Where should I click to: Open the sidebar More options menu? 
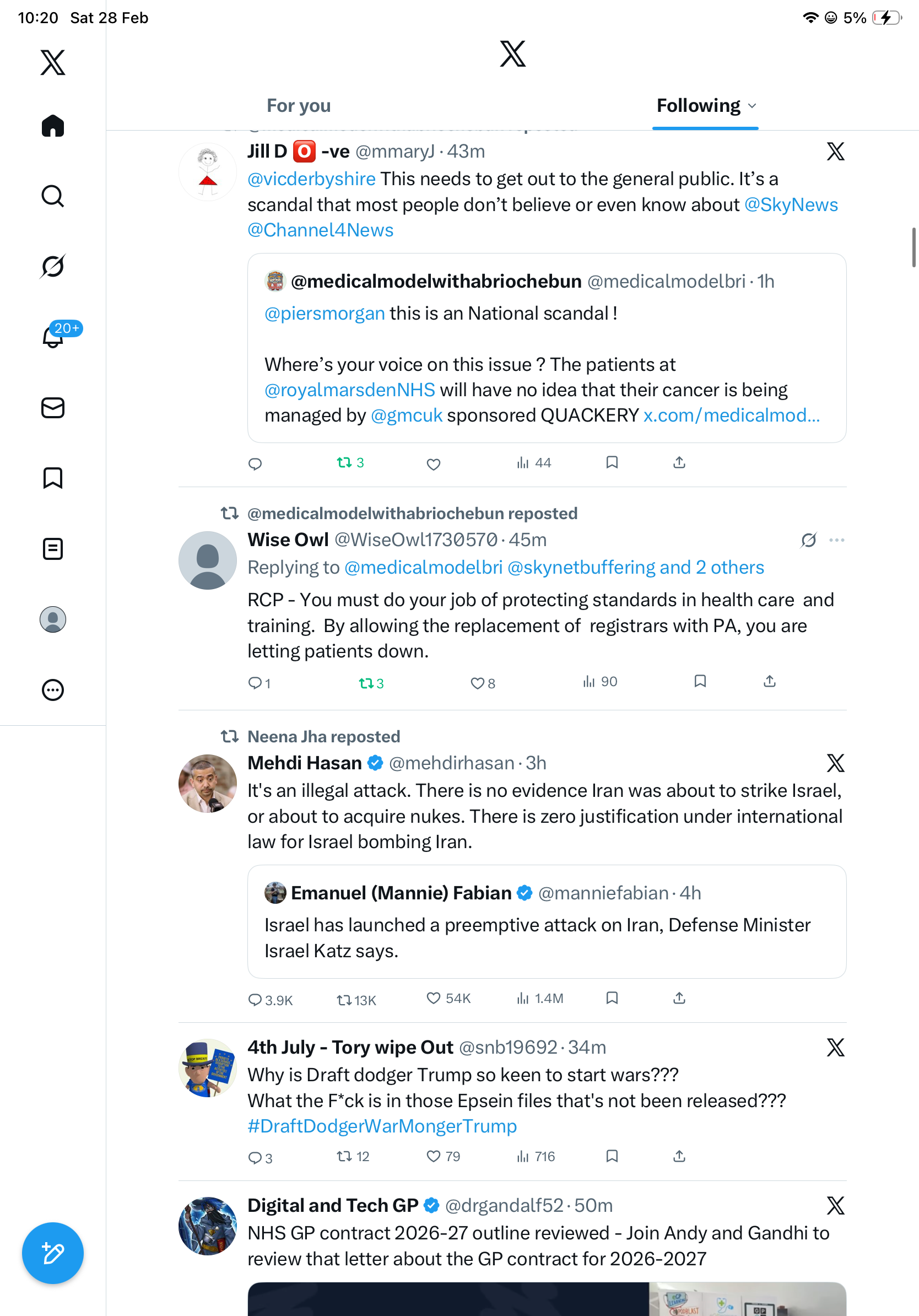pos(53,689)
